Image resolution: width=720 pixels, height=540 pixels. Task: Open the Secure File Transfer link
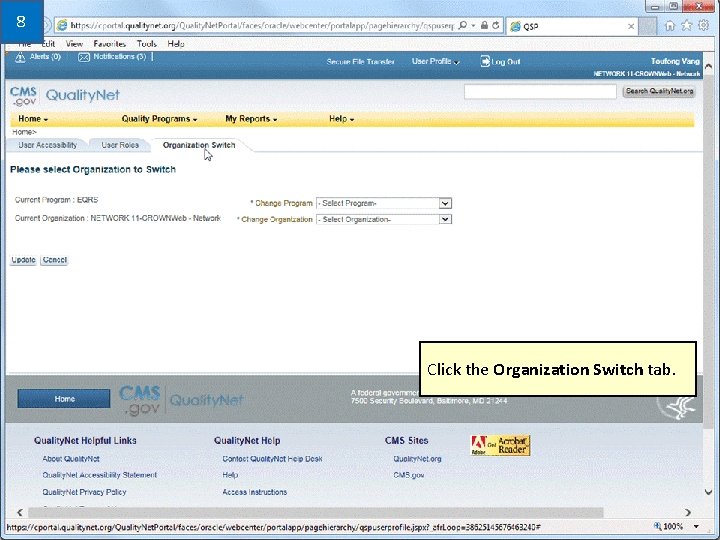[x=360, y=62]
